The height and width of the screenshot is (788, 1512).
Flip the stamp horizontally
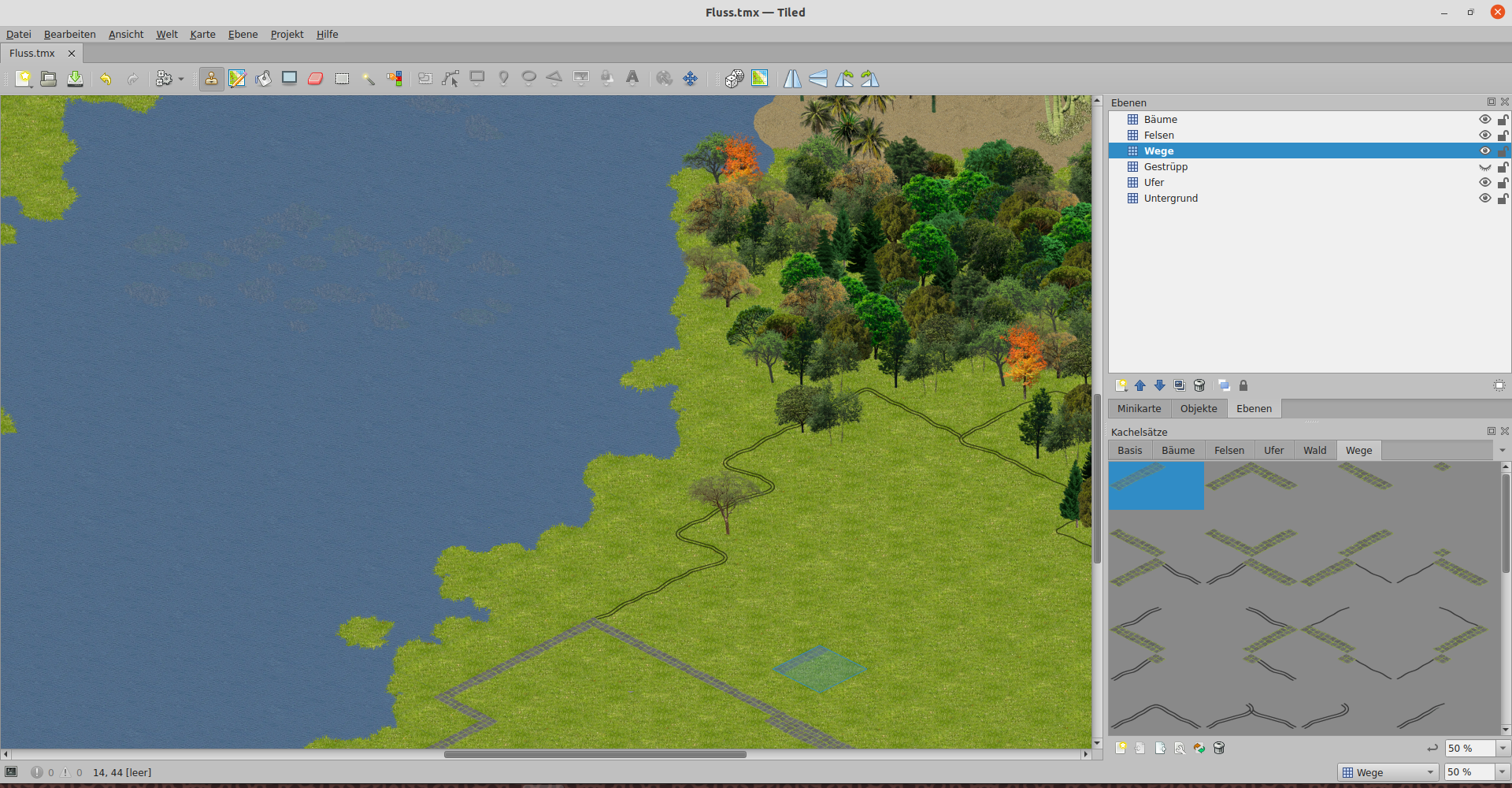tap(792, 79)
